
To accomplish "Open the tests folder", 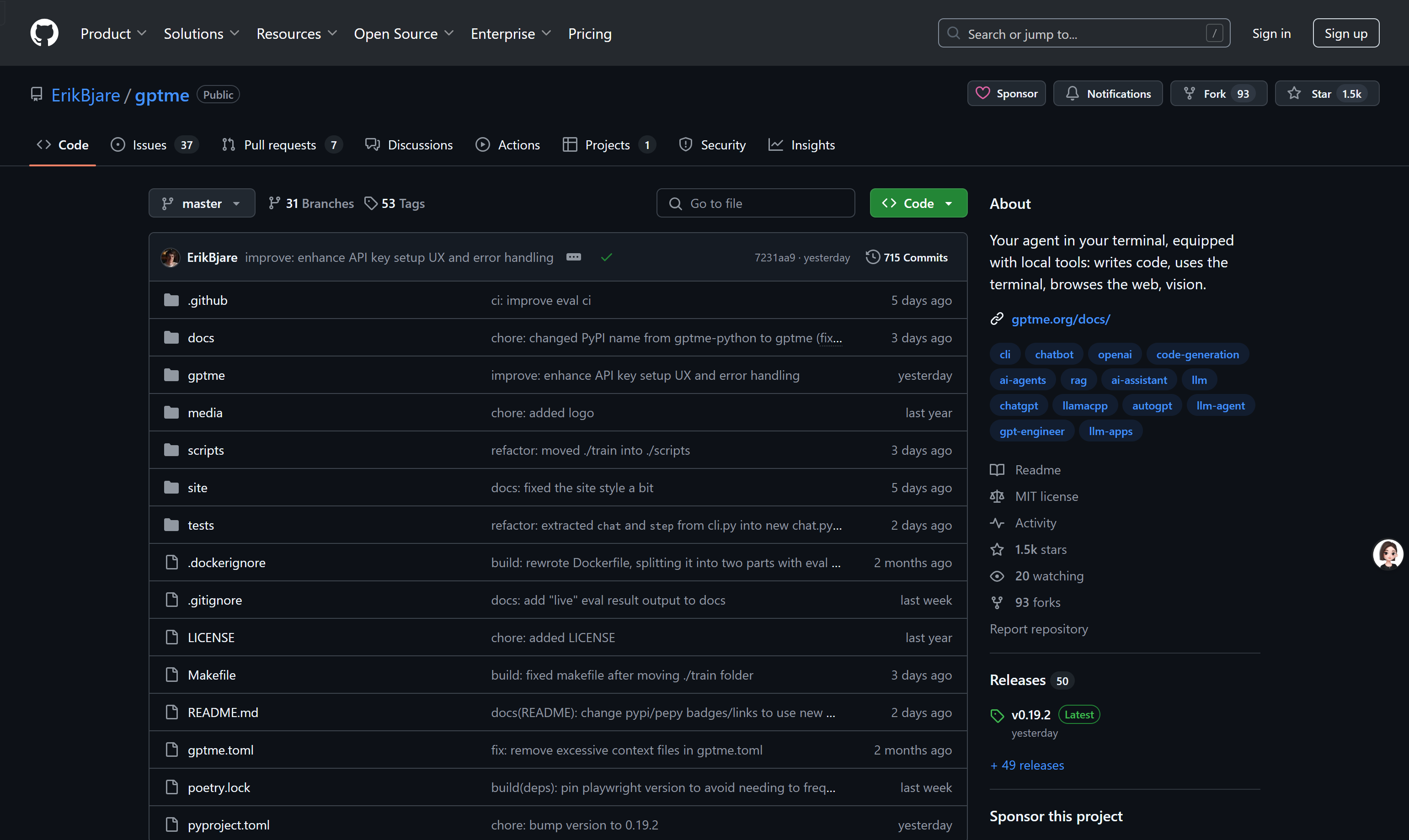I will (200, 525).
